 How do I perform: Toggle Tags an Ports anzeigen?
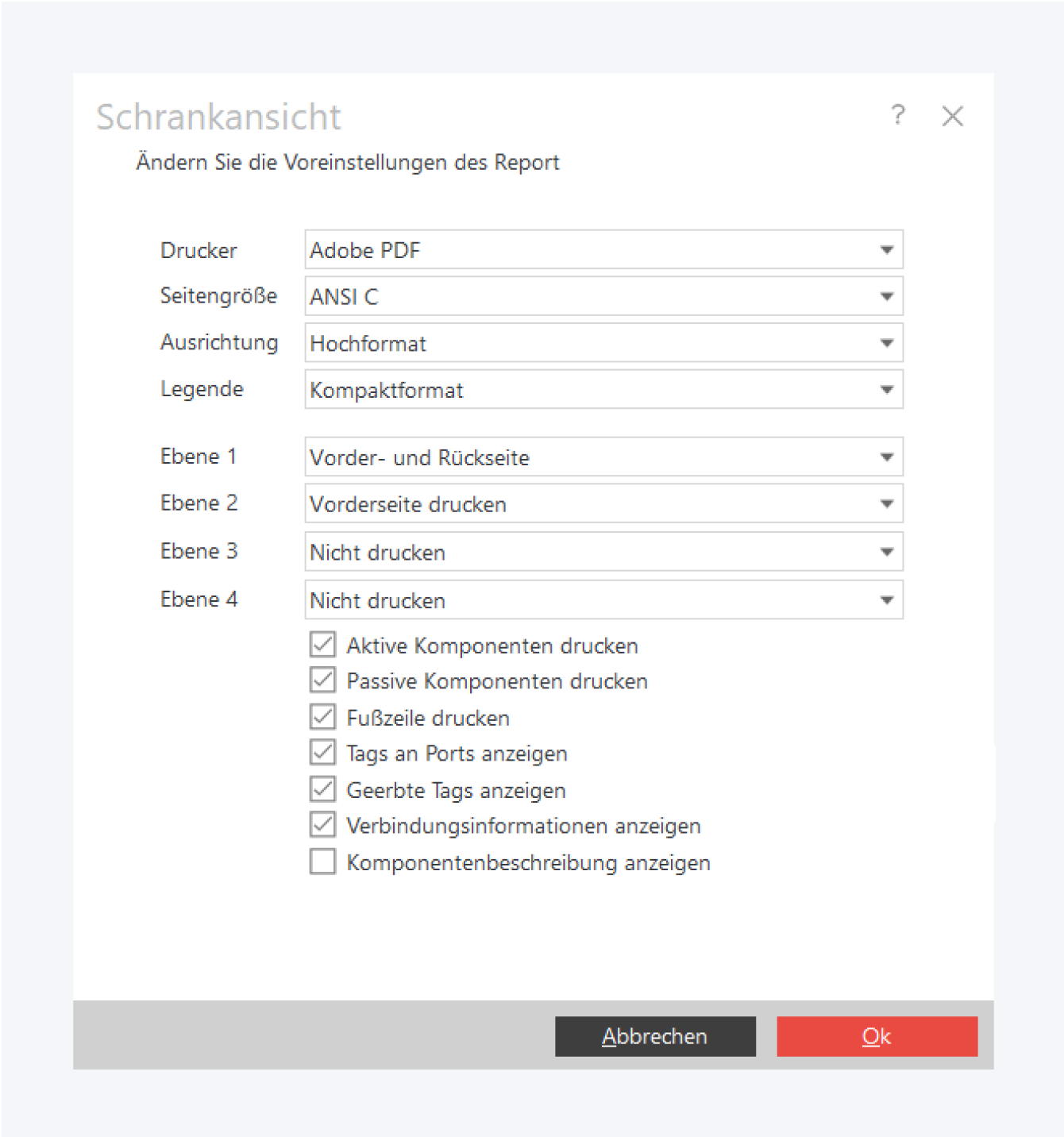point(322,753)
